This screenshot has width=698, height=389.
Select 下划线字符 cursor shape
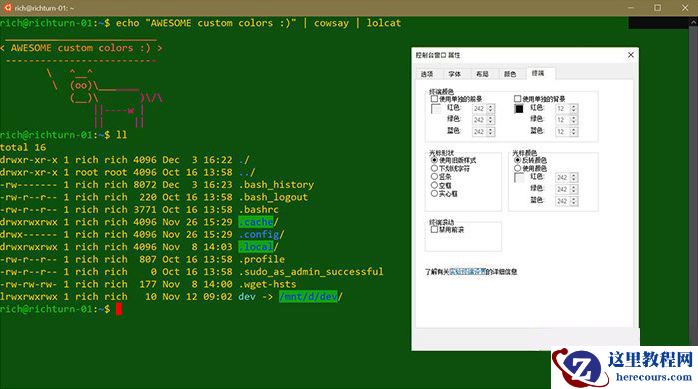434,168
